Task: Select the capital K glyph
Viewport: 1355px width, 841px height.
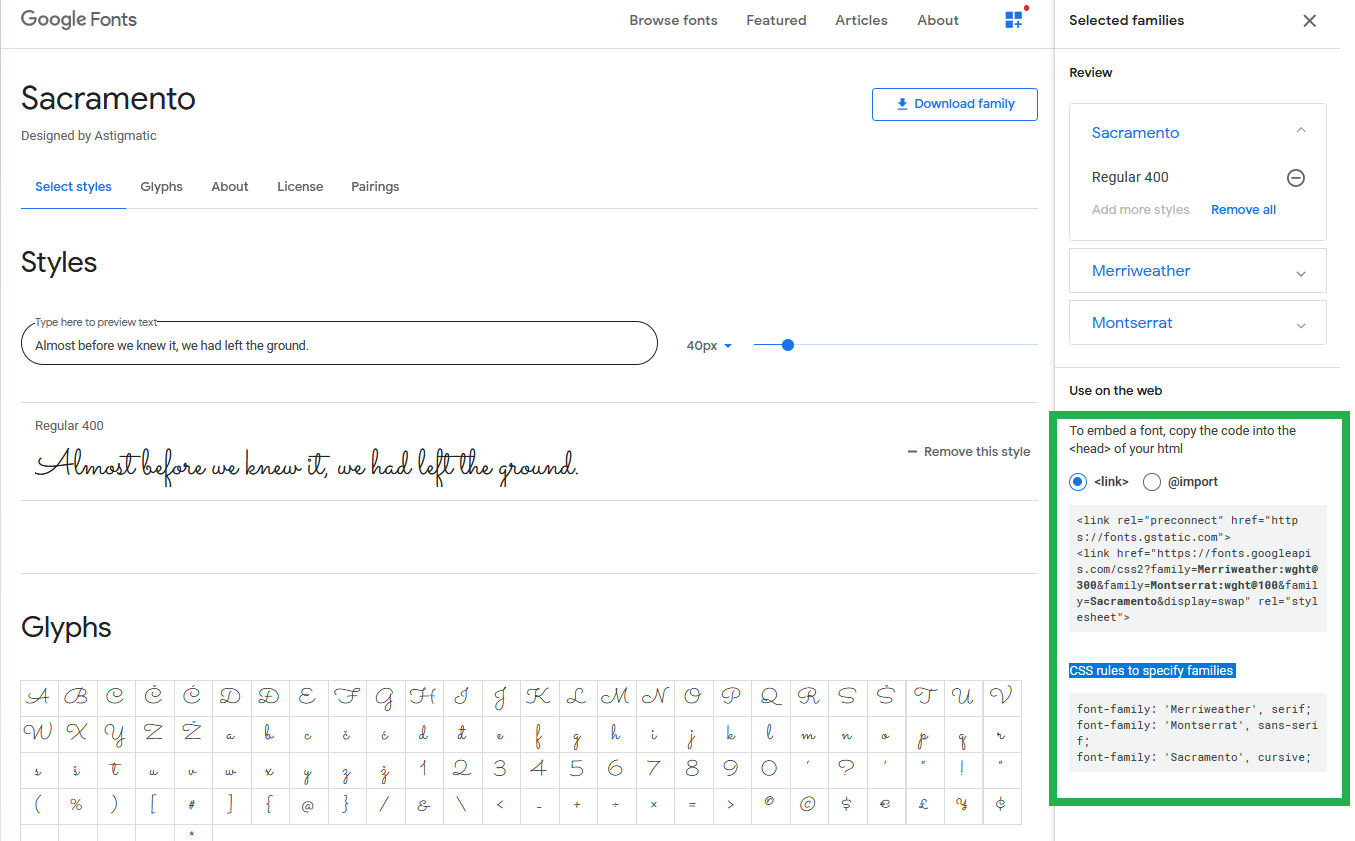Action: 539,696
